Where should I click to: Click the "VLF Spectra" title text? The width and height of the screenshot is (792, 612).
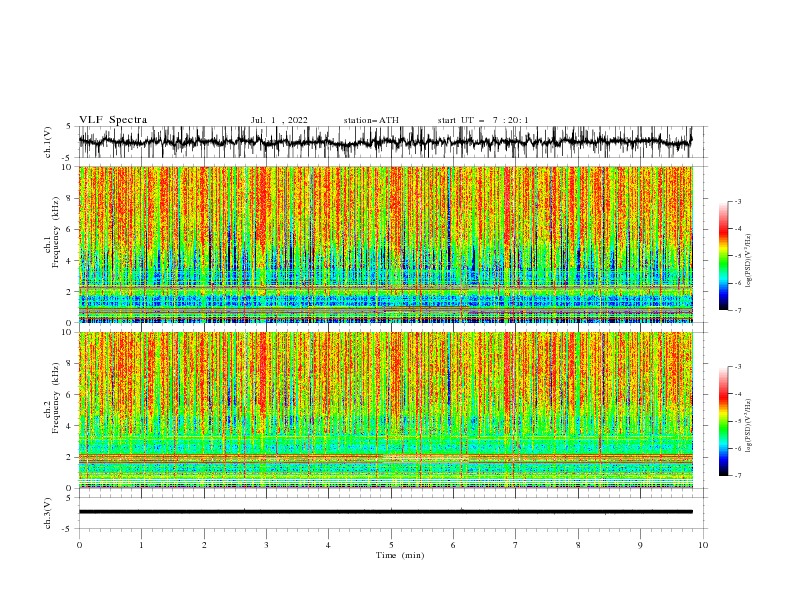click(113, 120)
